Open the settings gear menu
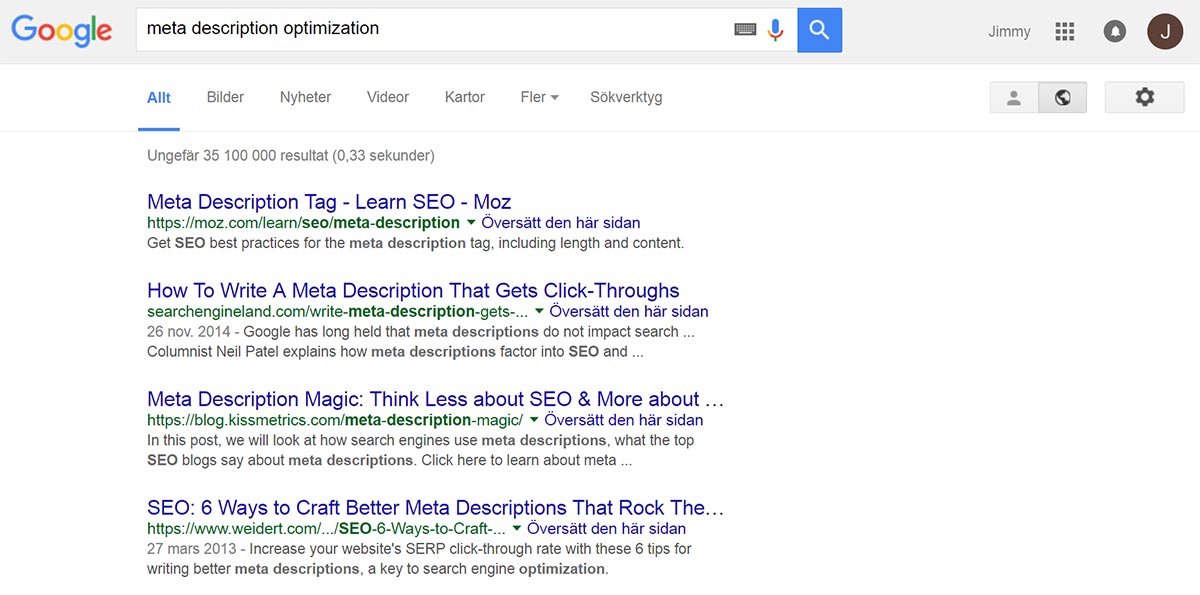The height and width of the screenshot is (595, 1200). pyautogui.click(x=1144, y=97)
